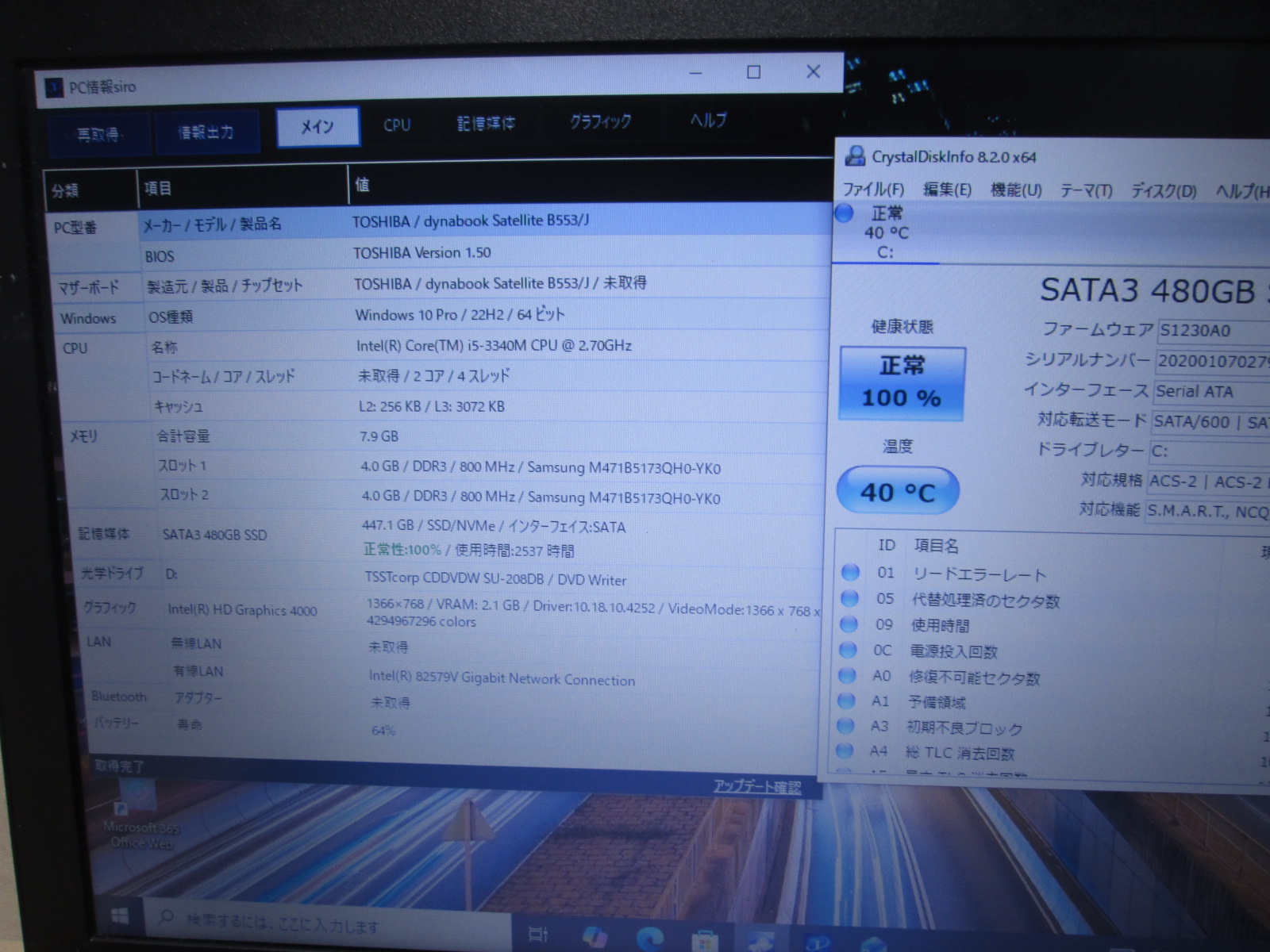Open Microsoft Store from the taskbar
The image size is (1270, 952).
coord(704,942)
